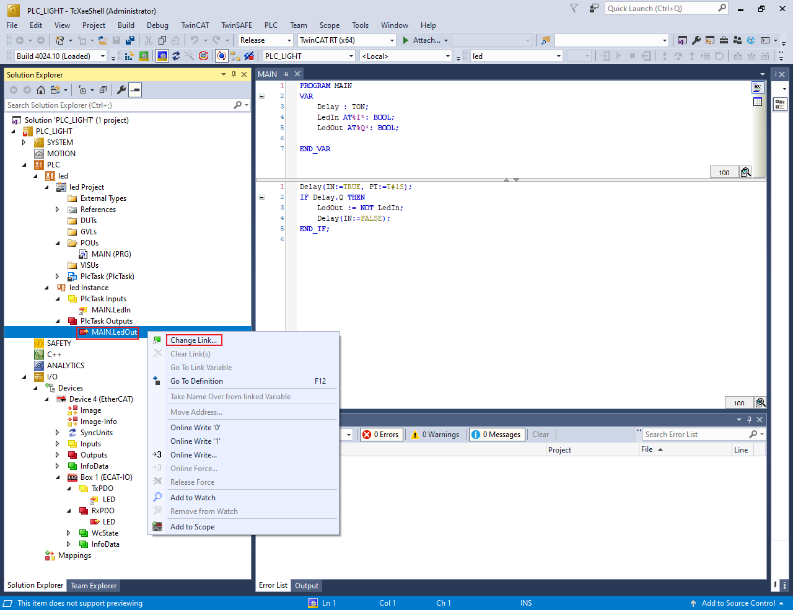Open Properties wrench icon in Solution Explorer
The image size is (793, 610).
click(x=121, y=90)
